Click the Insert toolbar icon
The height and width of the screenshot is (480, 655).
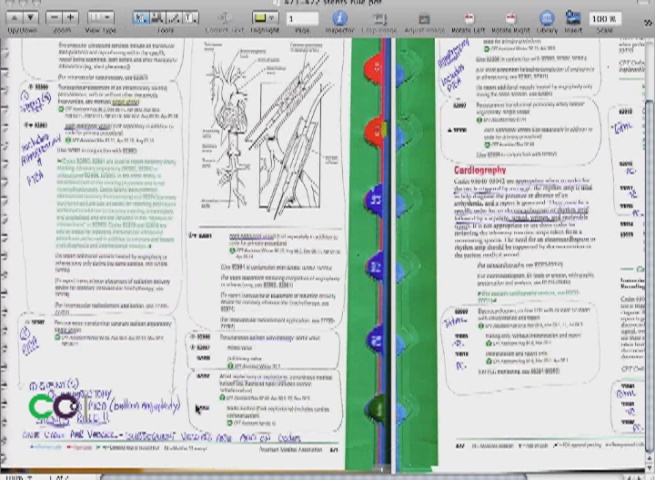[x=573, y=18]
